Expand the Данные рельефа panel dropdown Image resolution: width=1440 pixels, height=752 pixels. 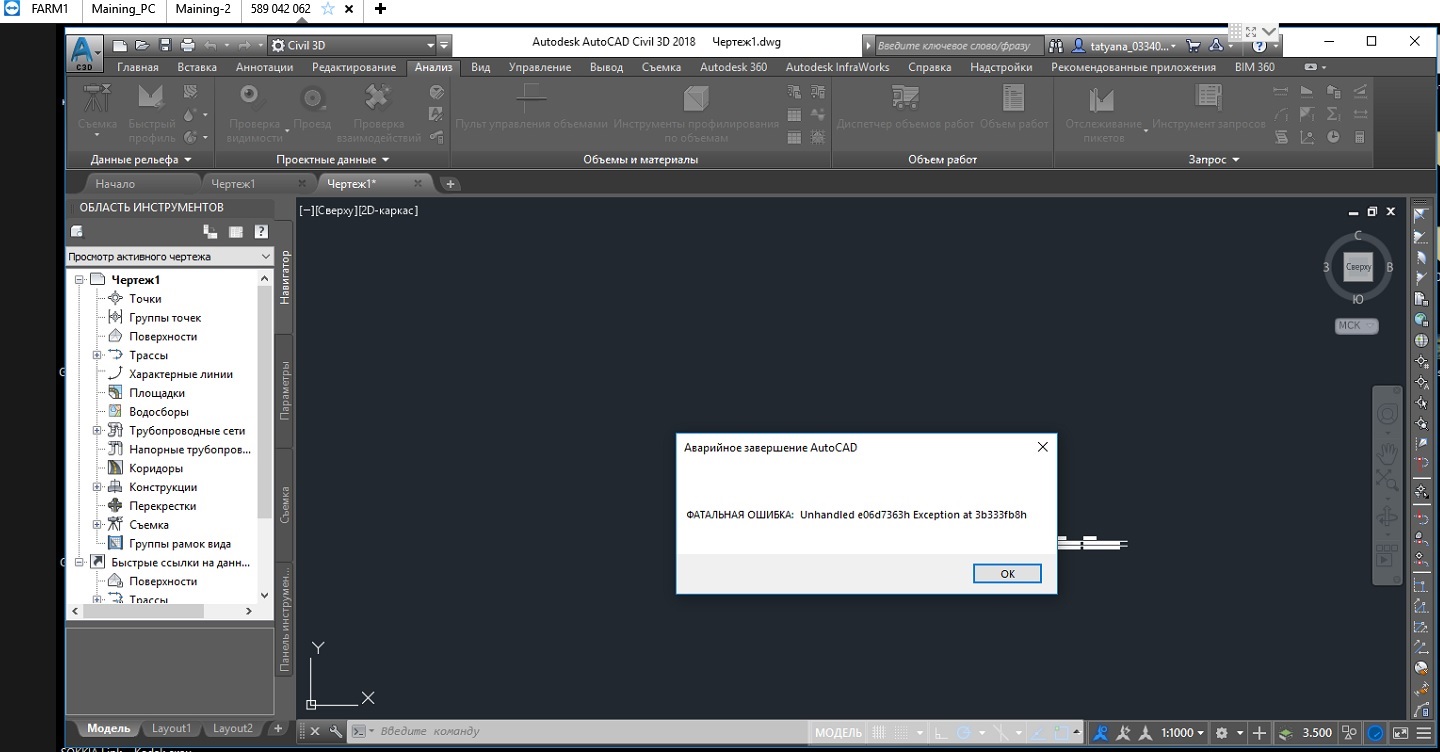point(140,159)
